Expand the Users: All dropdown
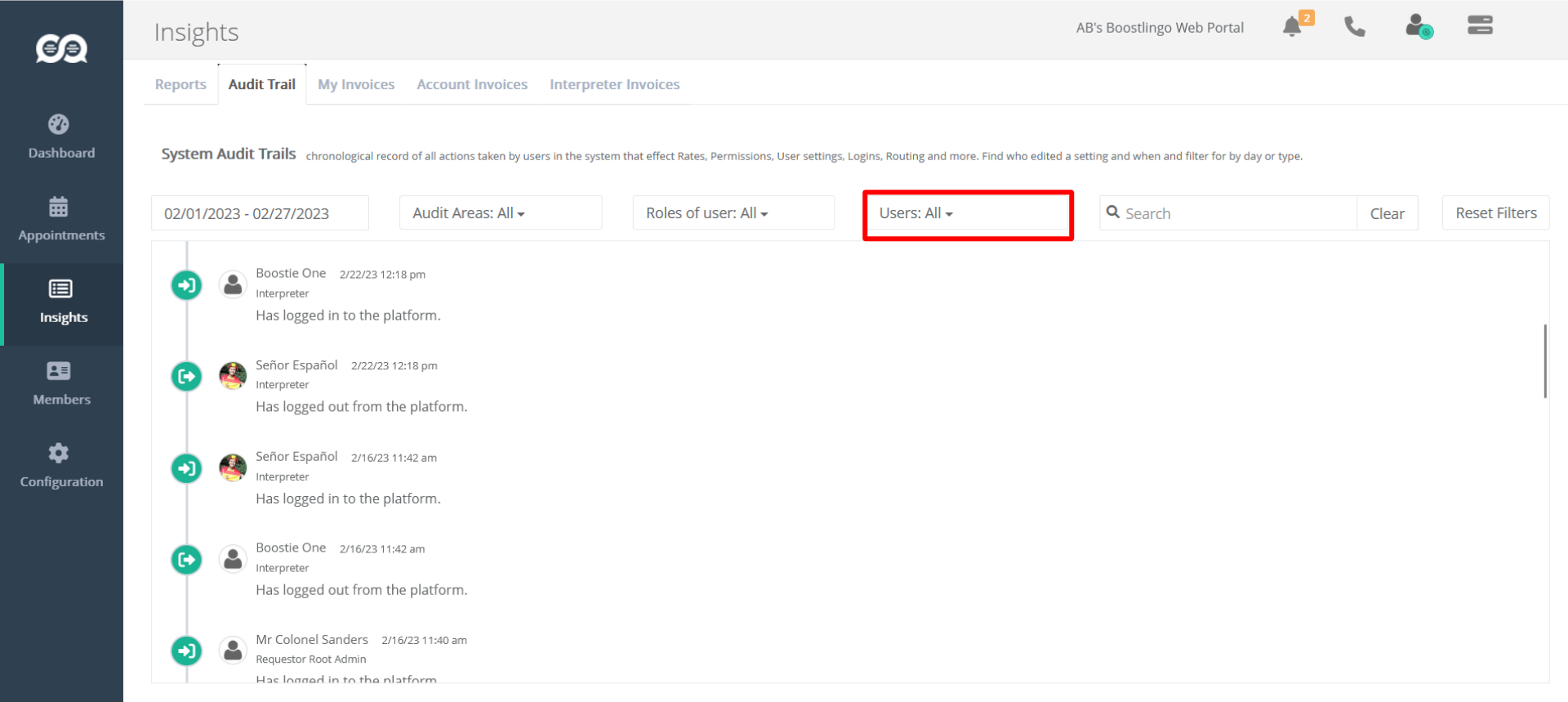 pyautogui.click(x=968, y=212)
